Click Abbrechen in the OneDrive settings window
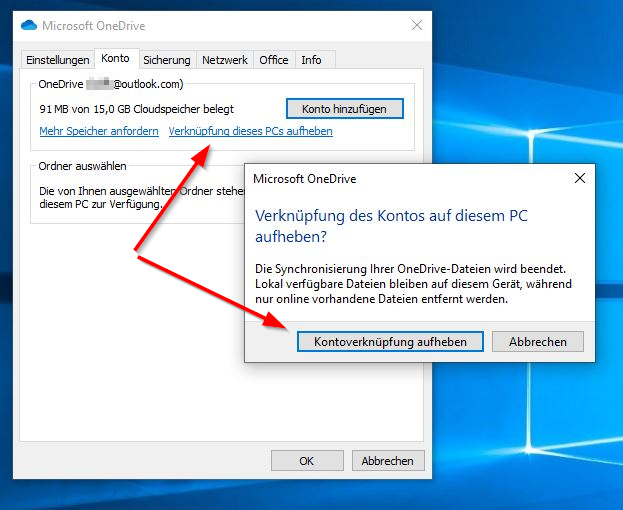 388,461
